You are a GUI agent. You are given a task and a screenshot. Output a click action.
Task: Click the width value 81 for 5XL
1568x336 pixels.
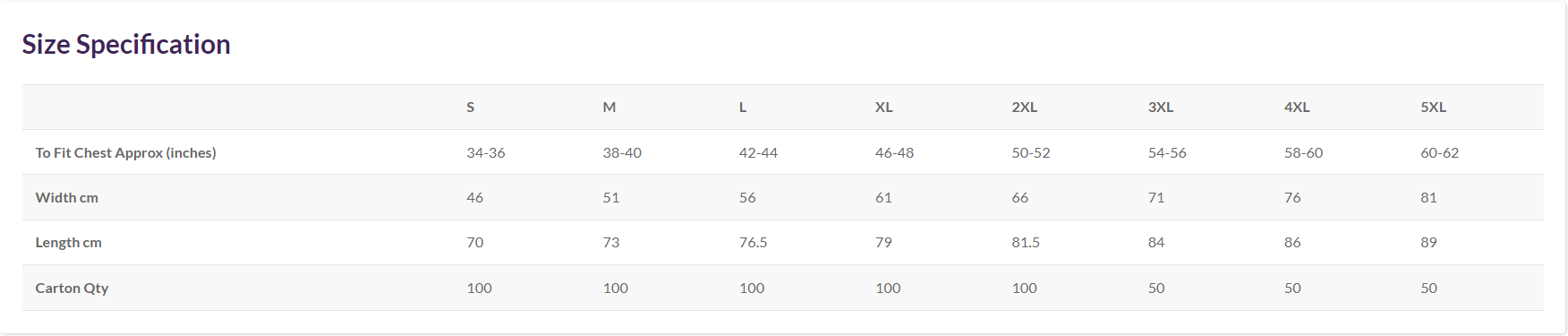point(1428,197)
